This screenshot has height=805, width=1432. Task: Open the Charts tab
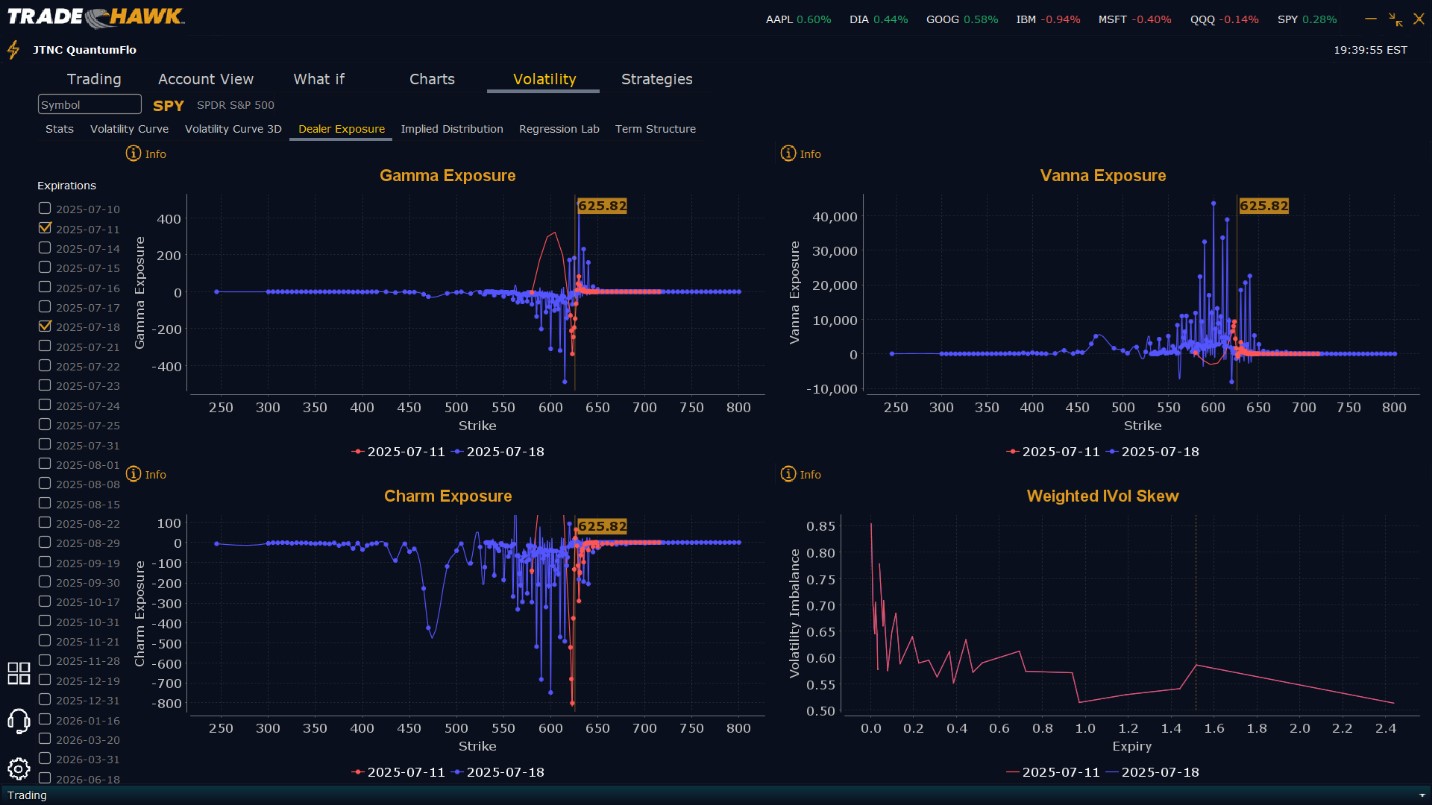pyautogui.click(x=432, y=79)
